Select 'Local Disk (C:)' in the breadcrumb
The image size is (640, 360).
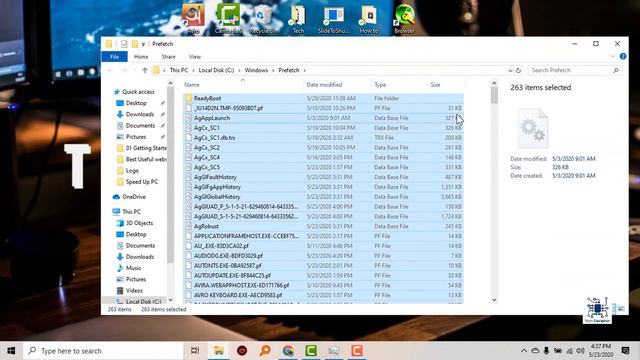point(216,70)
